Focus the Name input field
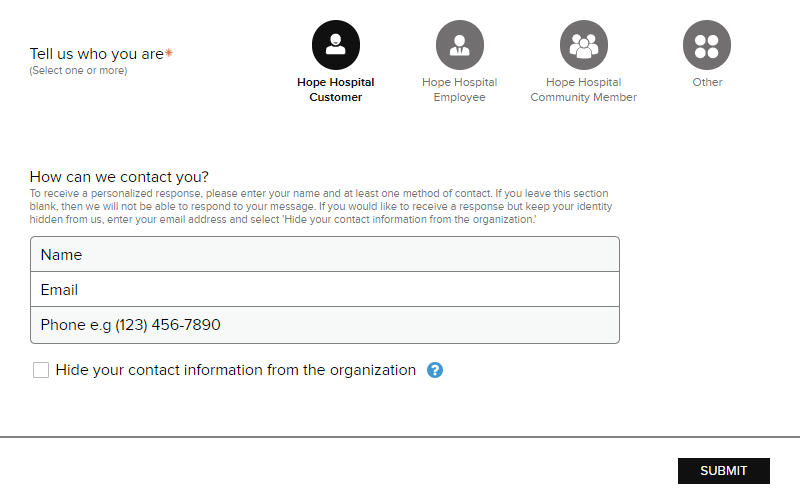The width and height of the screenshot is (800, 504). [x=325, y=254]
